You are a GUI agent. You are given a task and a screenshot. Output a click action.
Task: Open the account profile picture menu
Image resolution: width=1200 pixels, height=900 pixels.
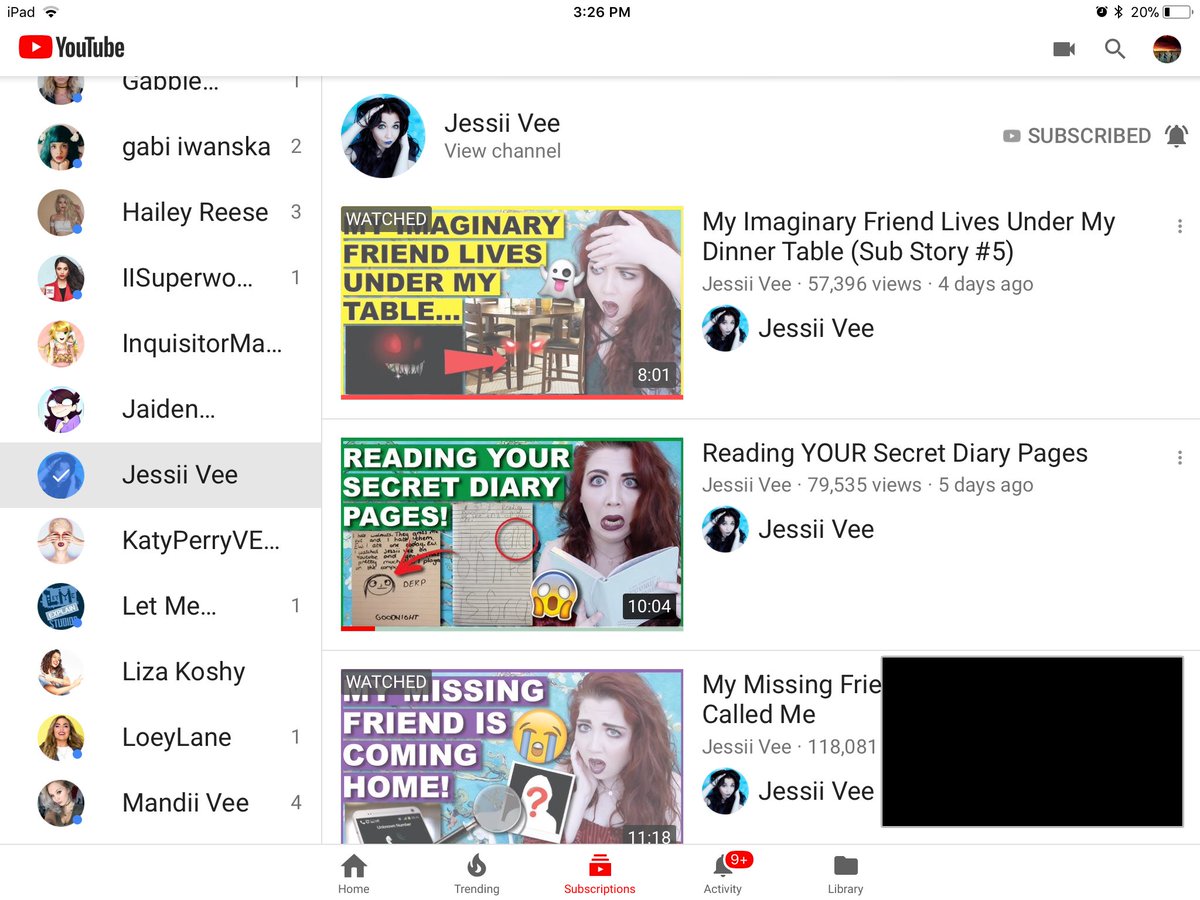point(1167,48)
